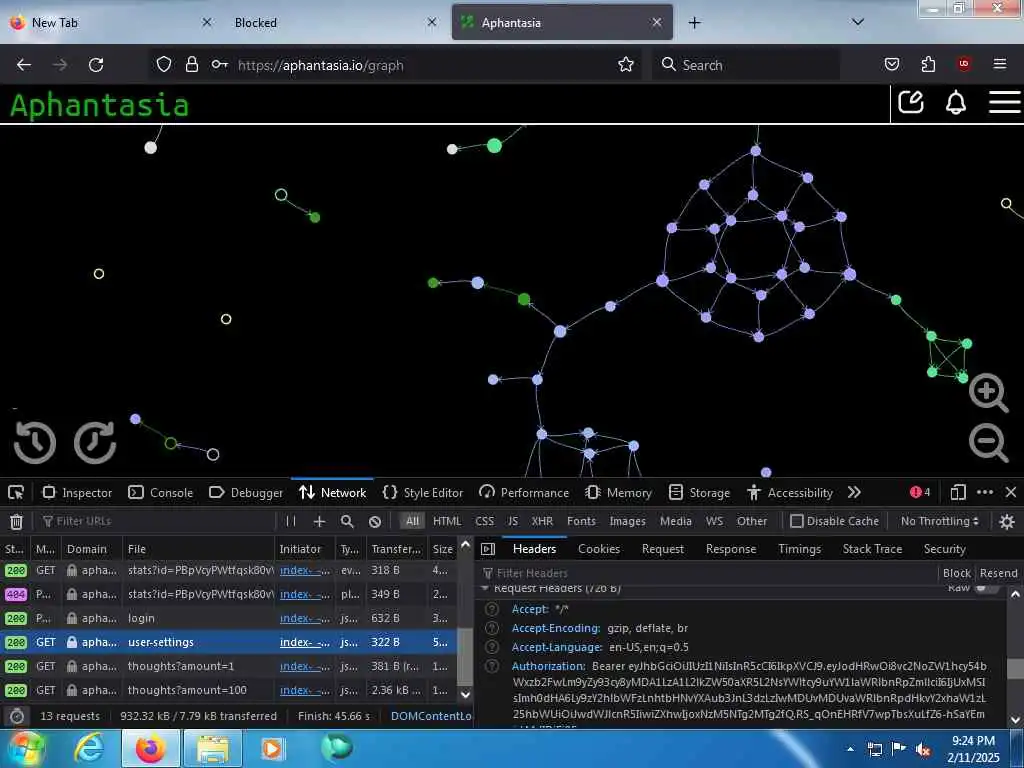Toggle the WS request filter
Screen dimensions: 1024x768
coord(714,521)
